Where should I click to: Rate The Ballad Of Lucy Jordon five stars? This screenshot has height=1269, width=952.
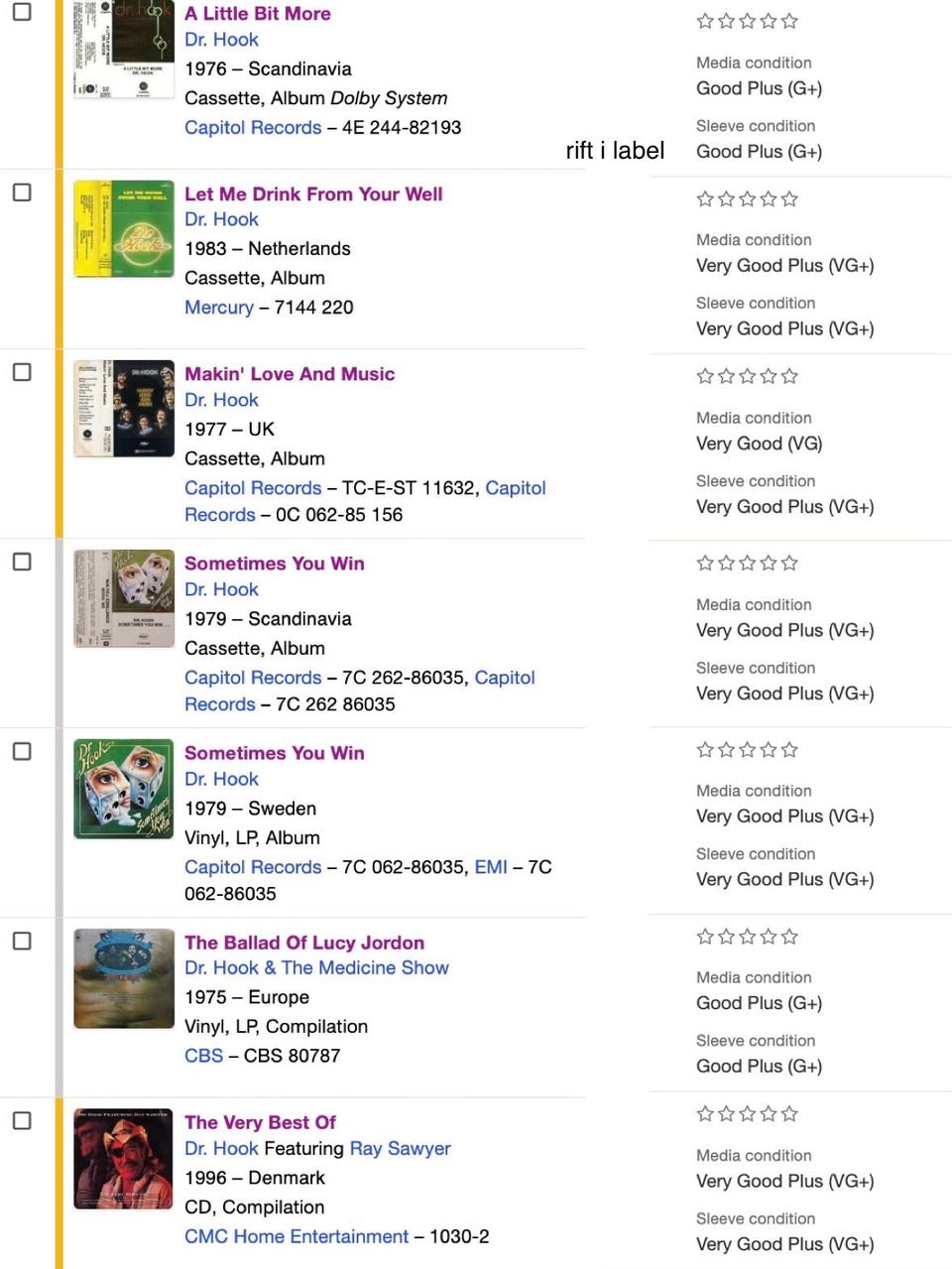789,936
